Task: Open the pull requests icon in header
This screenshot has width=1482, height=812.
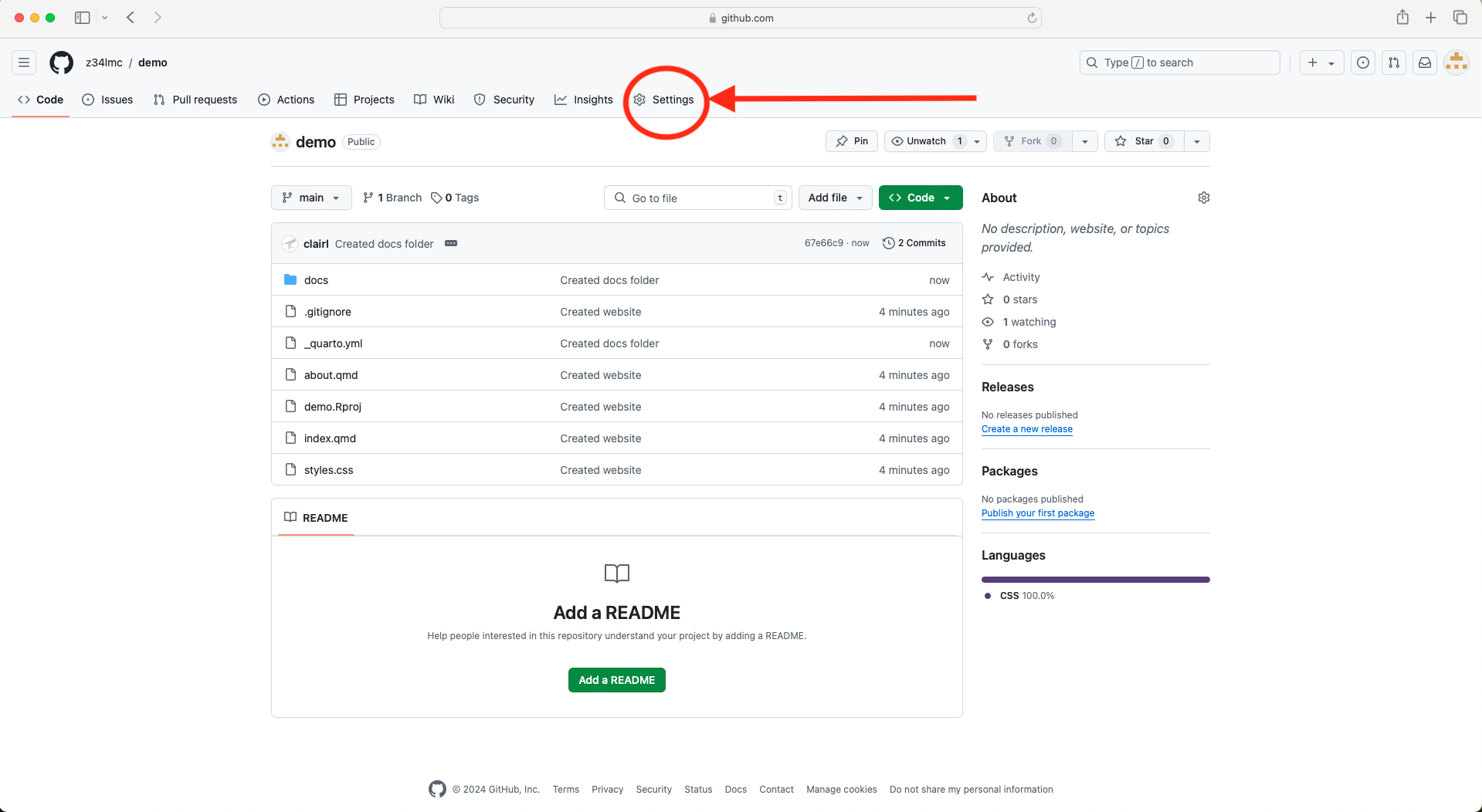Action: coord(1394,63)
